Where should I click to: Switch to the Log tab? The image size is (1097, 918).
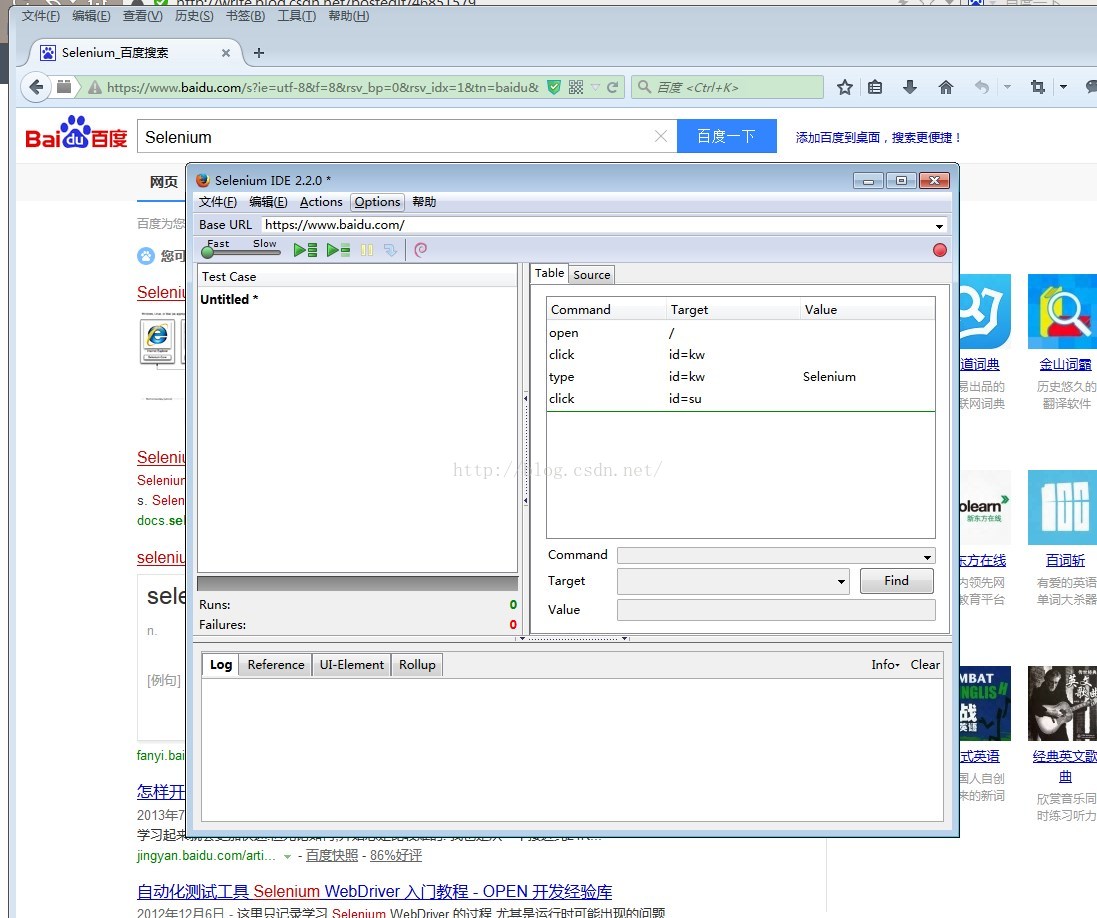[221, 665]
